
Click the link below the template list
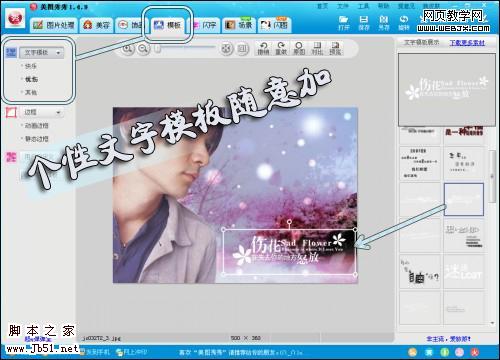[x=448, y=339]
